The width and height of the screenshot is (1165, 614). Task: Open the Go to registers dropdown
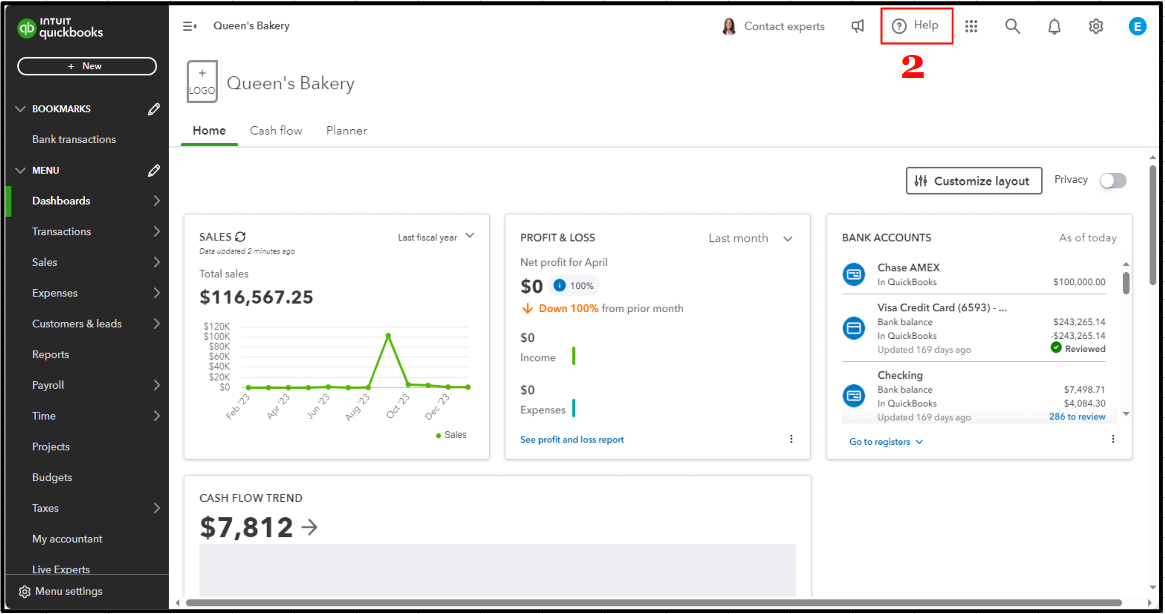pos(886,442)
